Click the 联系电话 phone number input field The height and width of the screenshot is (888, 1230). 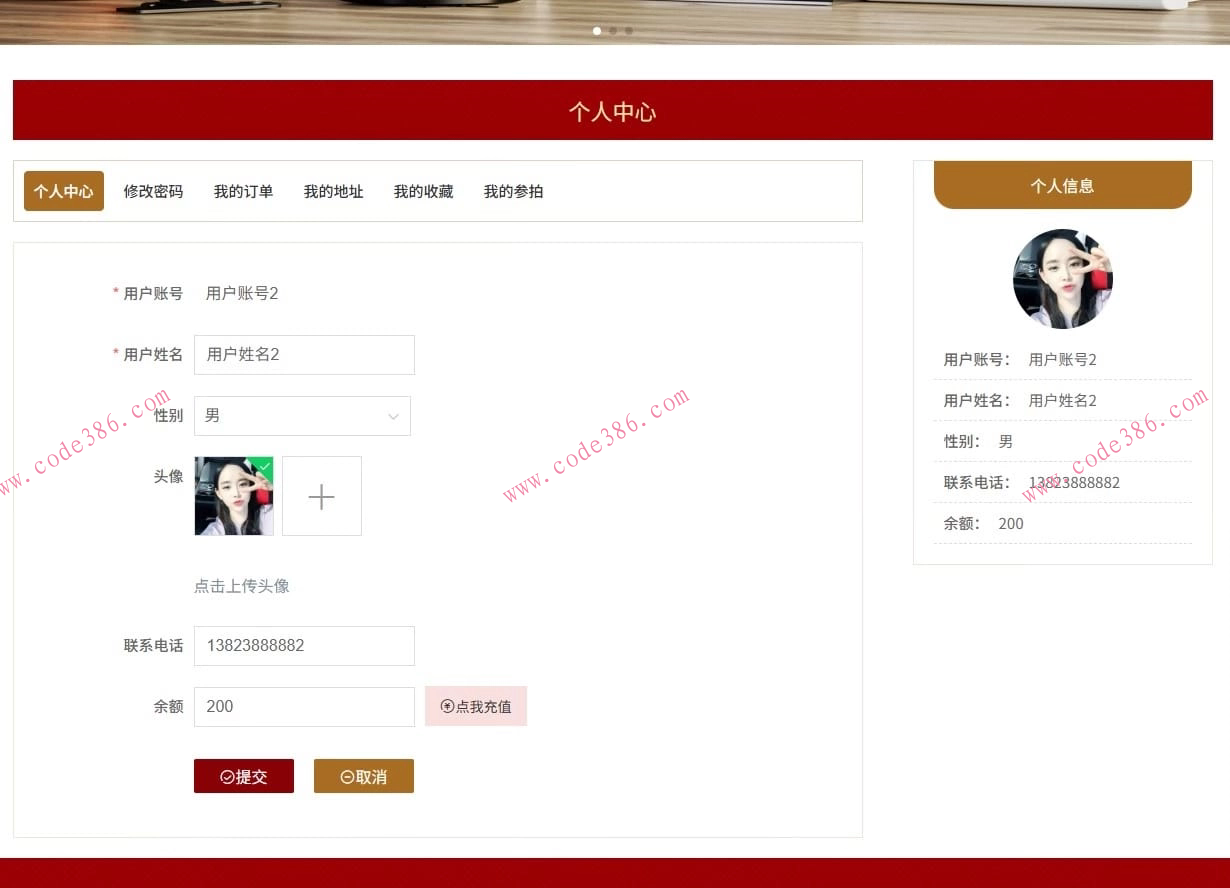point(304,645)
